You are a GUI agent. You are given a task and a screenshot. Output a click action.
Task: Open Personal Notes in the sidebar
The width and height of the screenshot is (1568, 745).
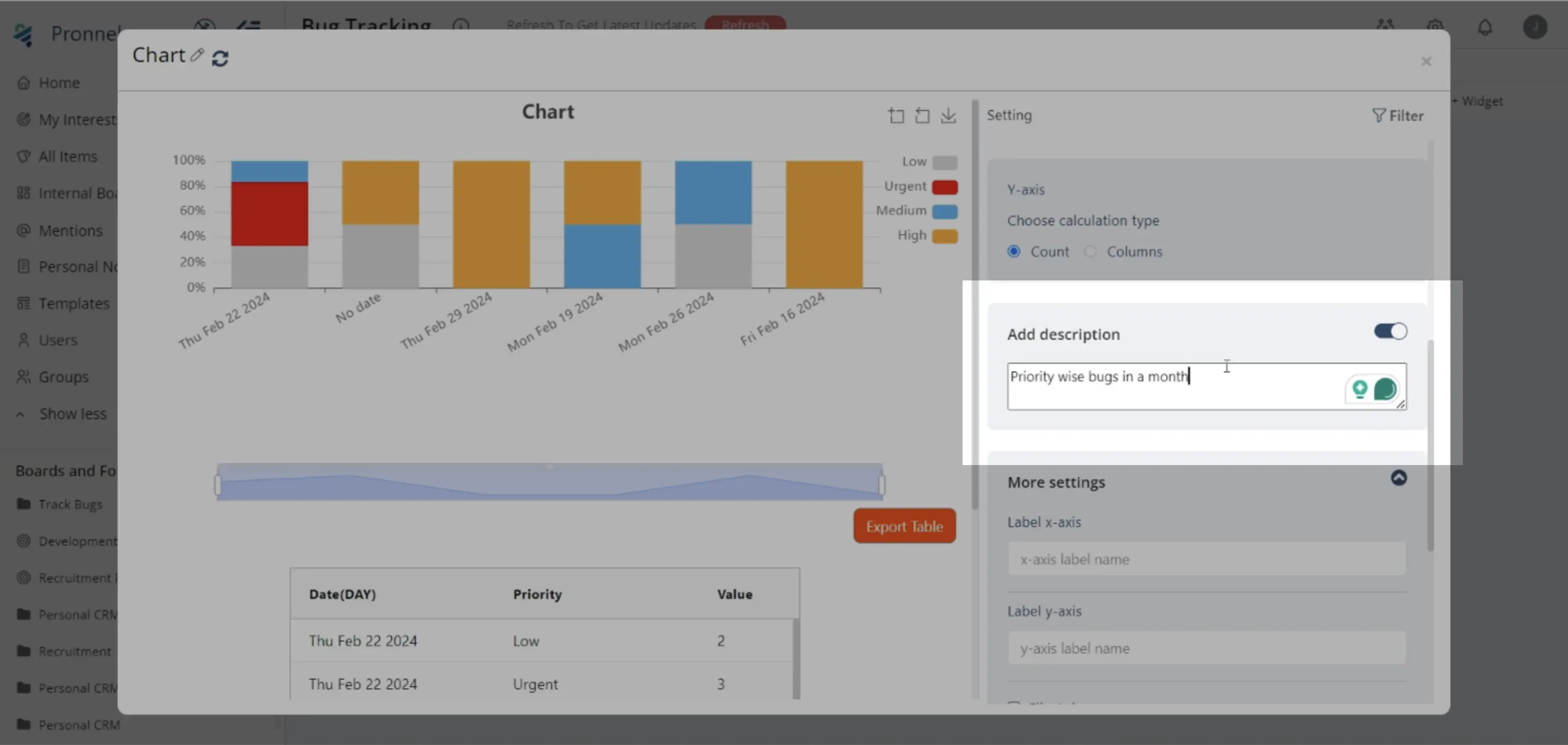tap(66, 267)
